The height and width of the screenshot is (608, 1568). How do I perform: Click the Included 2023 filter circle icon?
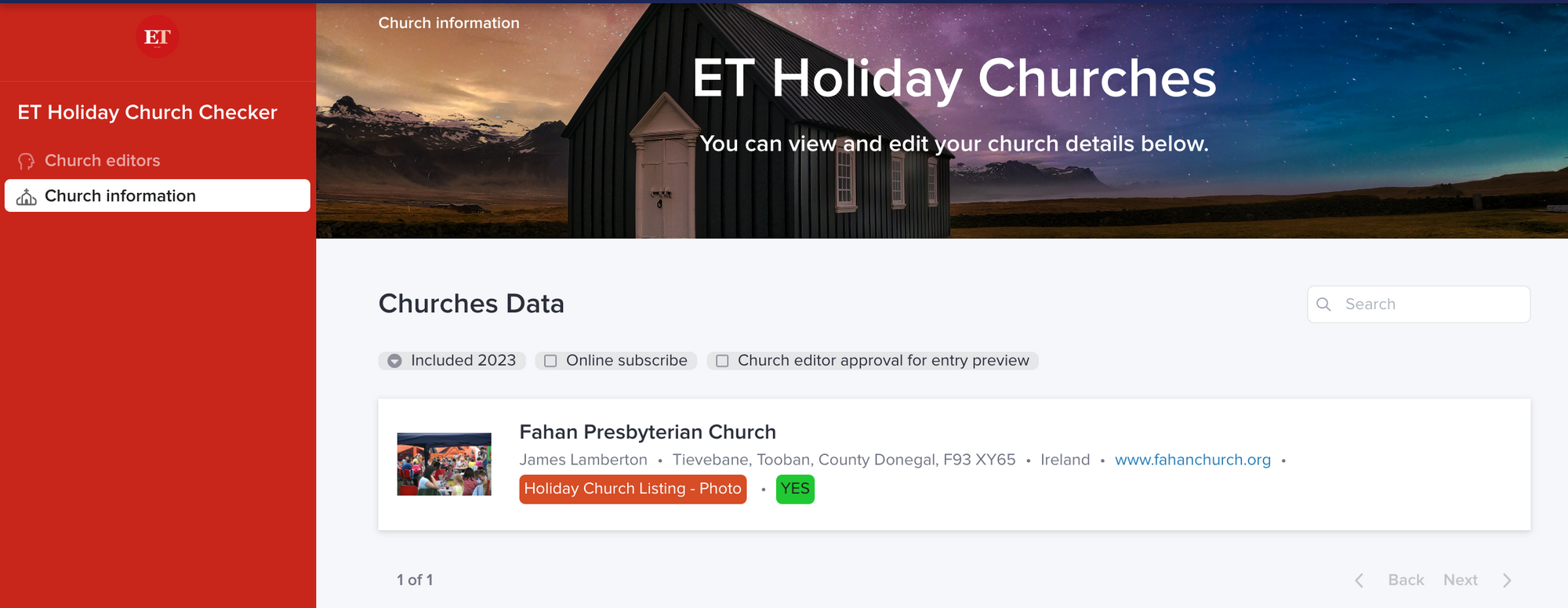[x=394, y=361]
